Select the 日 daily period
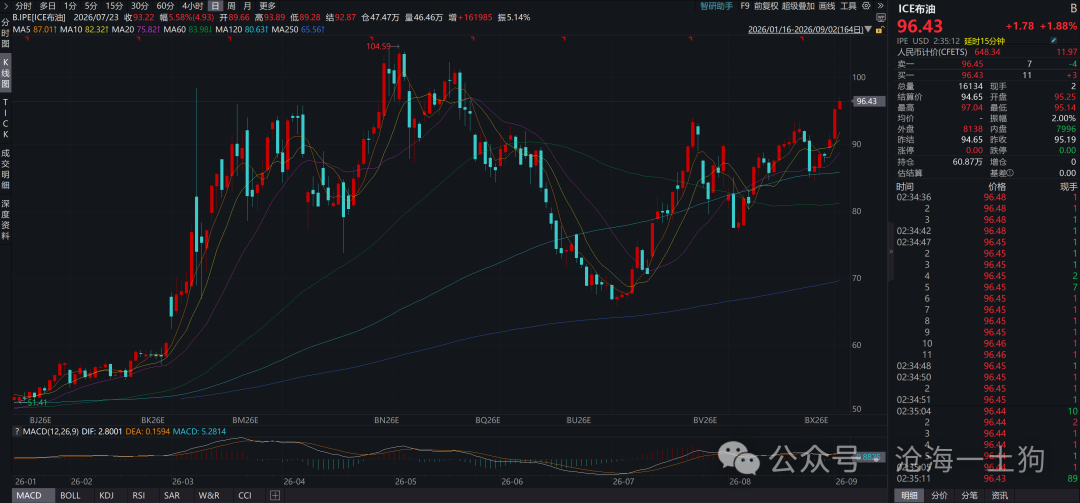 tap(216, 6)
